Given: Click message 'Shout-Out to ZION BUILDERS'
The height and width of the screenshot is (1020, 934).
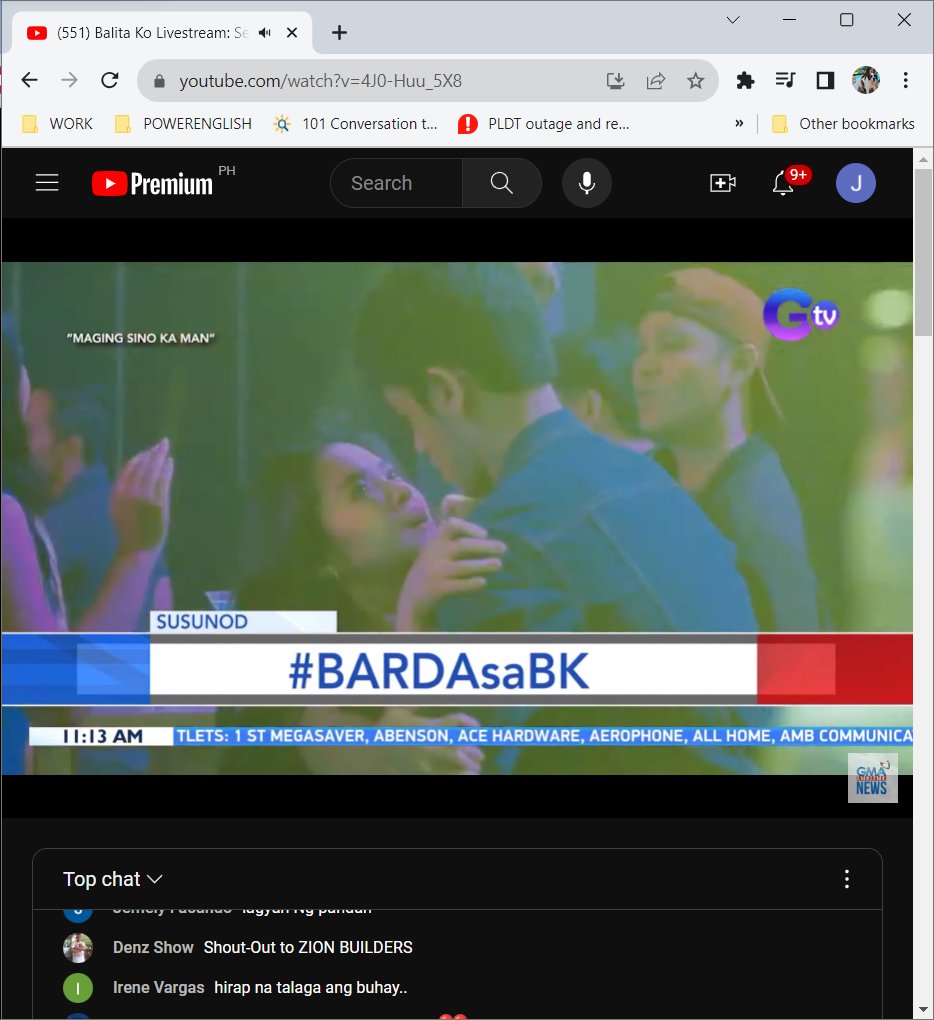Looking at the screenshot, I should point(308,947).
